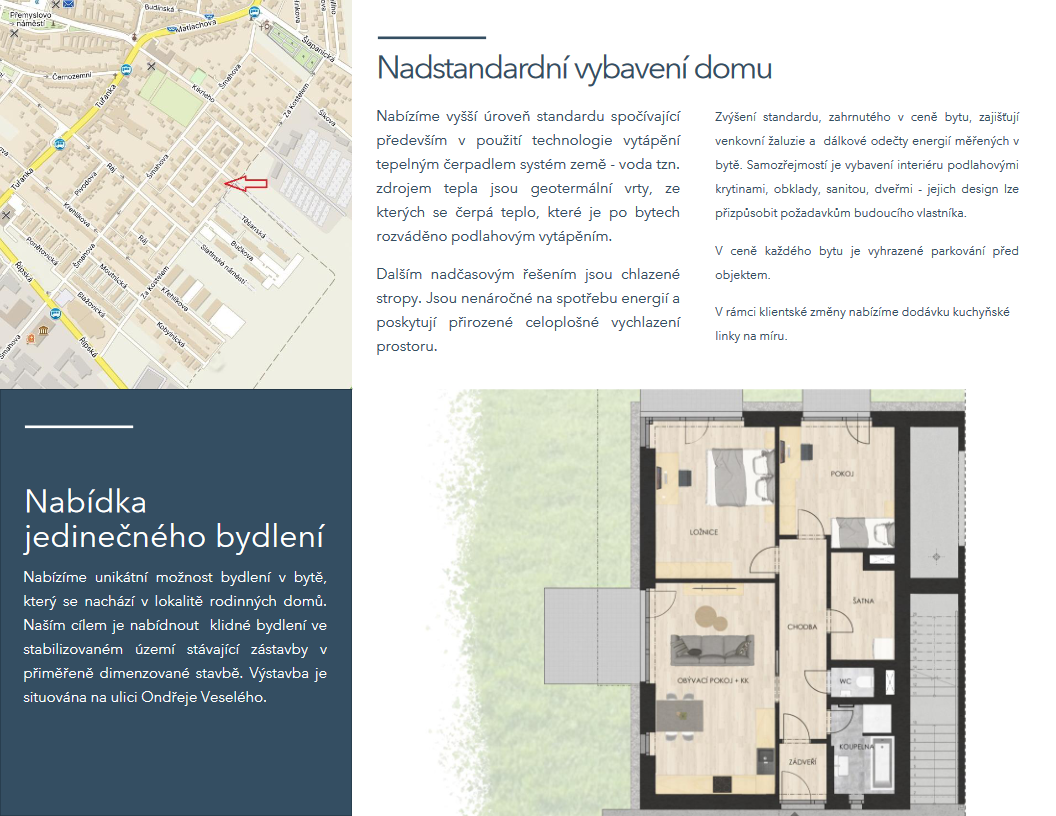Click 'Bučkova' street label on map

click(242, 250)
